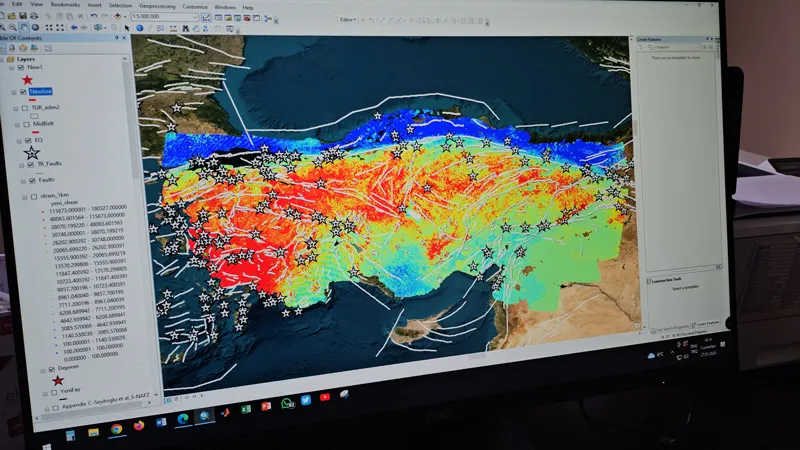Select the NewLine layer name
800x450 pixels.
pos(41,91)
